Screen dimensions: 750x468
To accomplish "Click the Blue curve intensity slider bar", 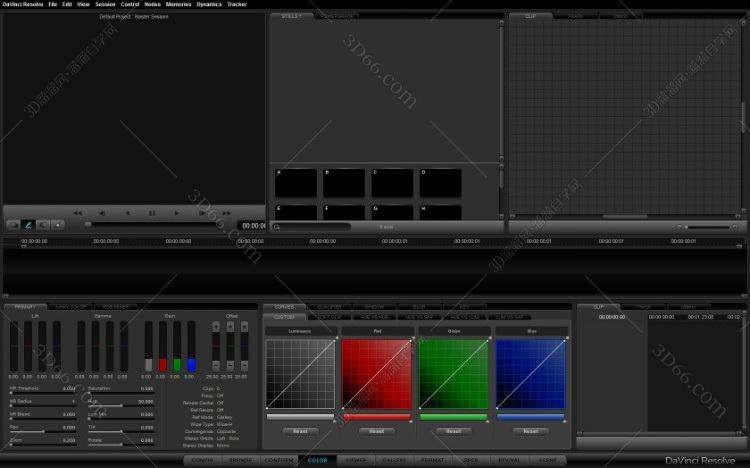I will (x=530, y=417).
